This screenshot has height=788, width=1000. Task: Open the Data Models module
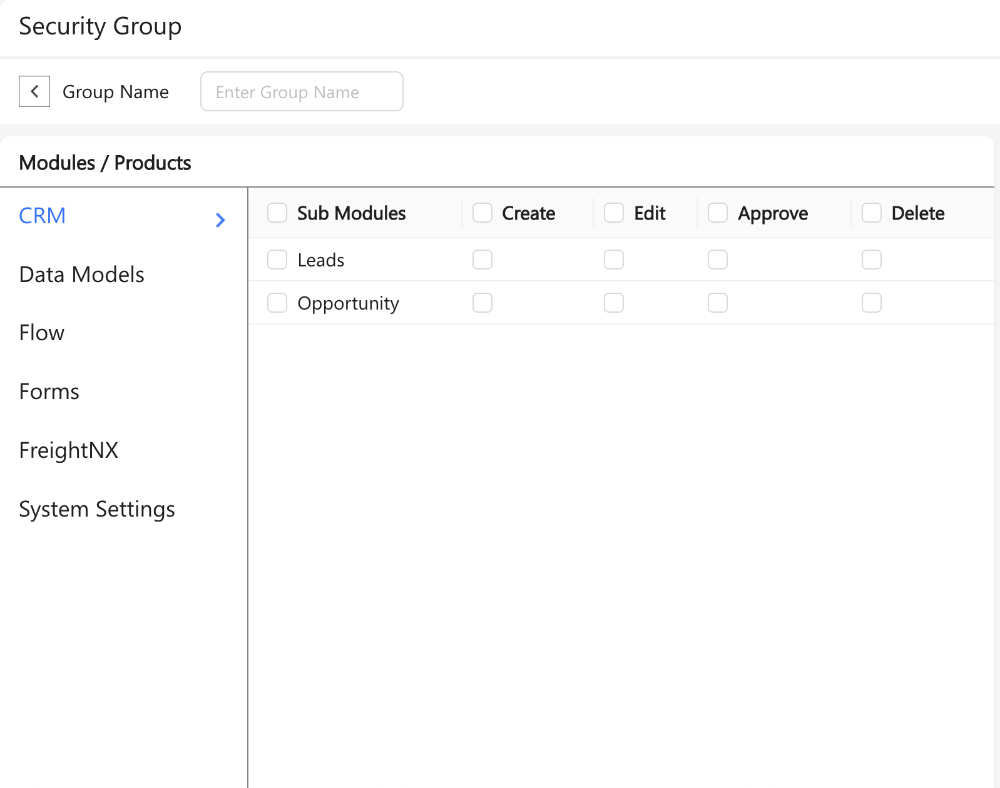[x=82, y=275]
